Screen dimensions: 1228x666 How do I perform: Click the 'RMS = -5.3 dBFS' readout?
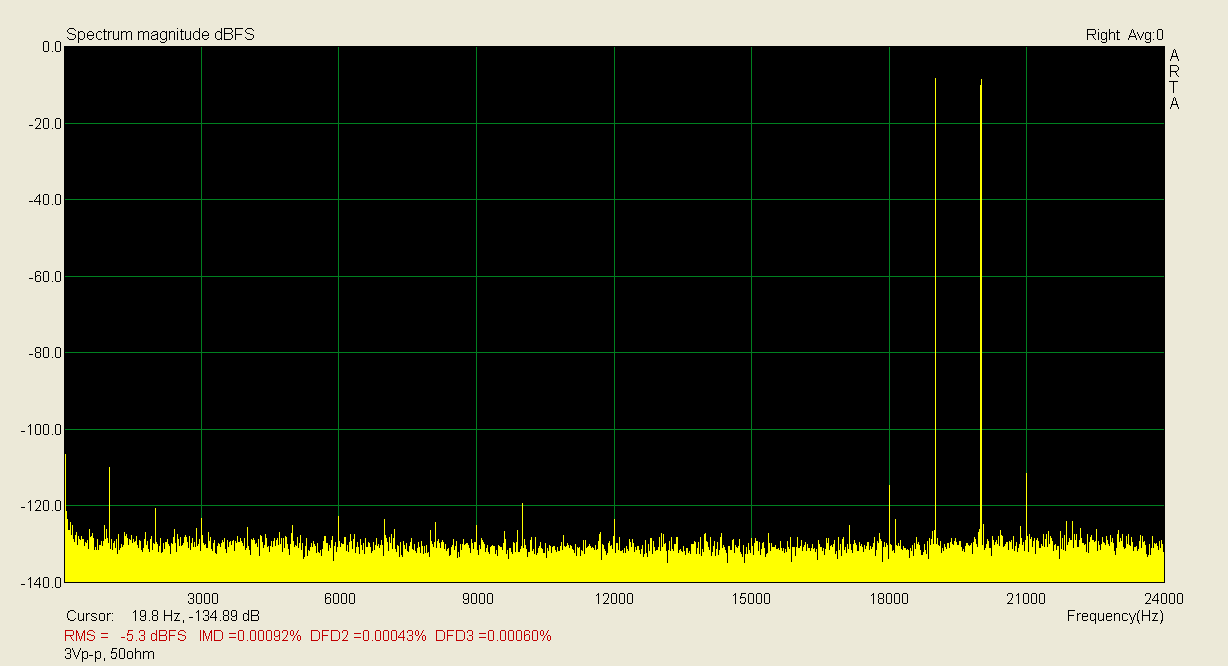coord(125,636)
